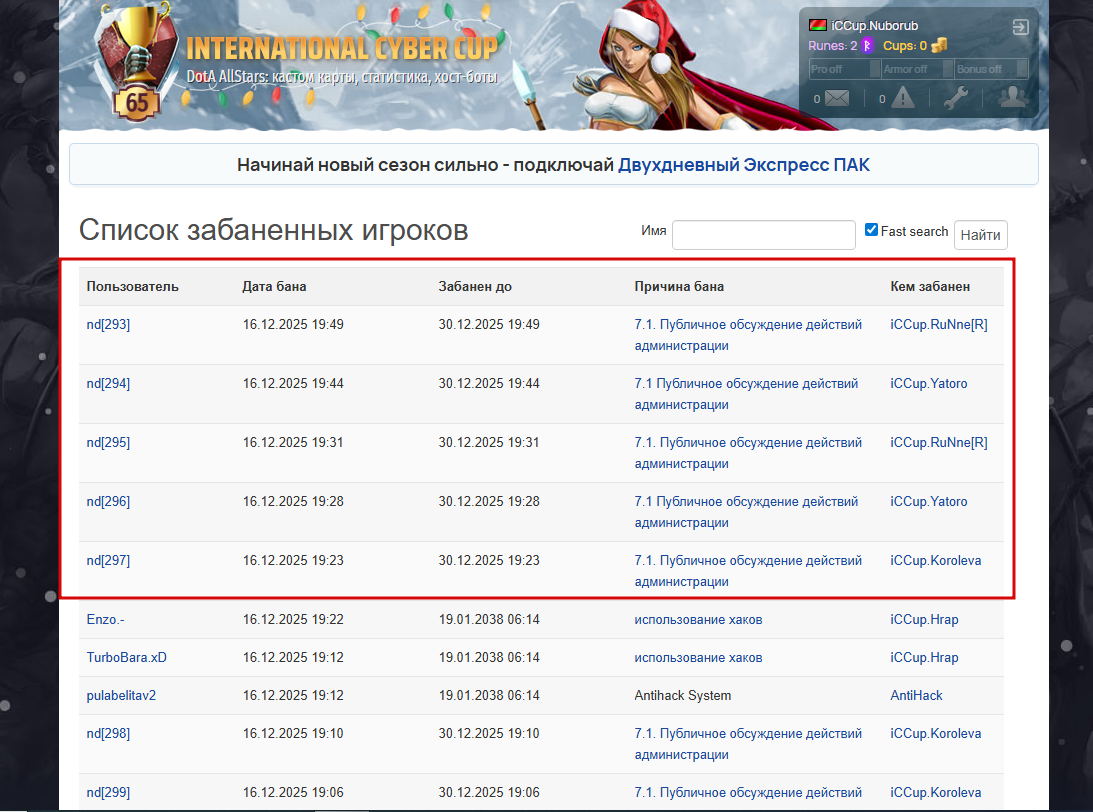This screenshot has width=1093, height=812.
Task: Open player nd[295] profile
Action: (108, 443)
